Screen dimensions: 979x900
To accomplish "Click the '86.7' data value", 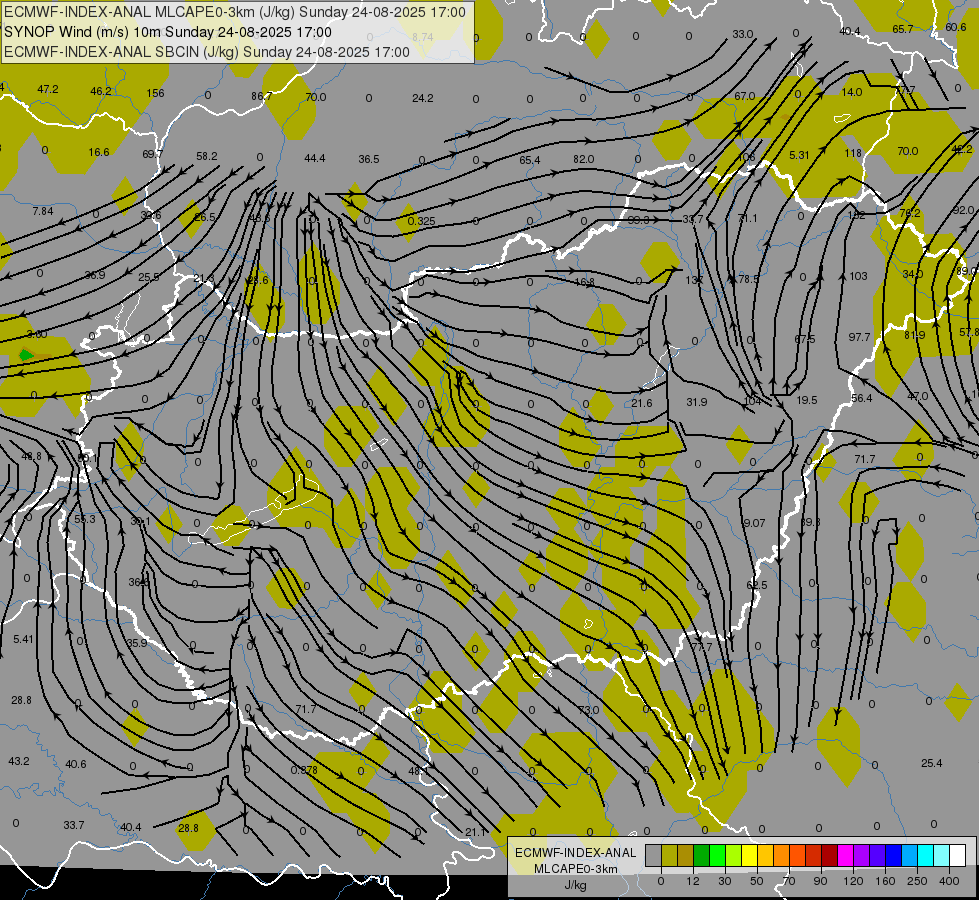I will [261, 96].
